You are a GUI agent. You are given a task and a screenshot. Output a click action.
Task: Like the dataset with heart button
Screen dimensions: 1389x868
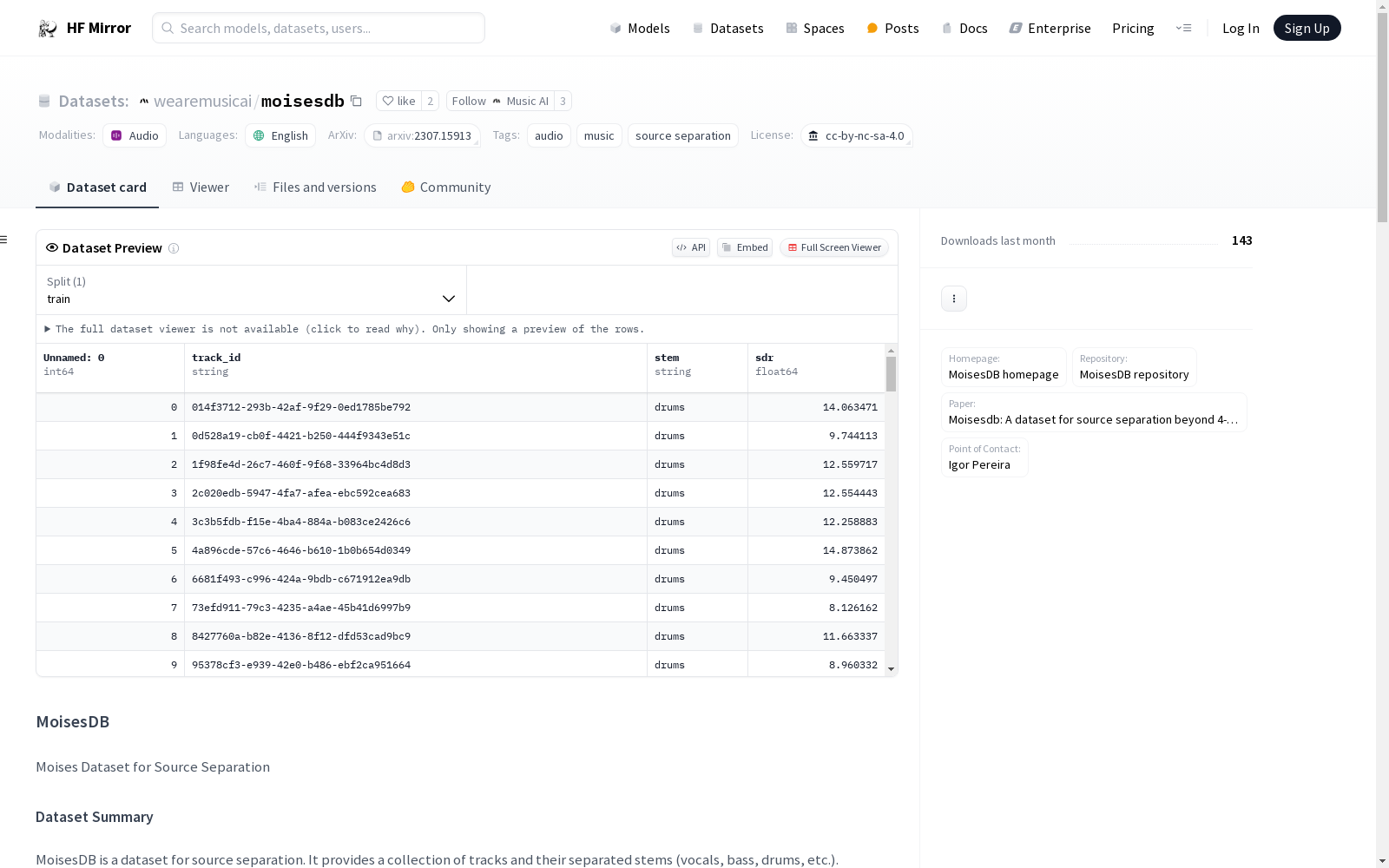pos(398,101)
